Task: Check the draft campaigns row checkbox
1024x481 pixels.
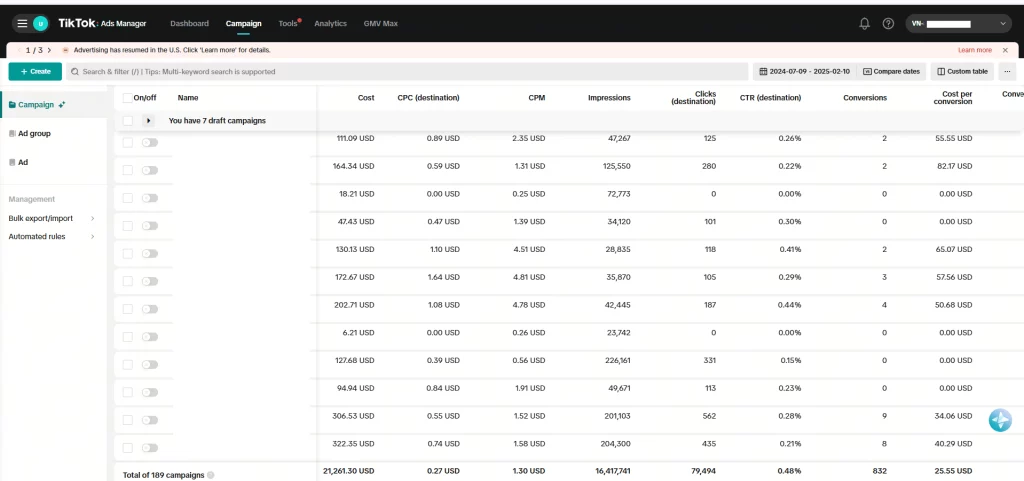Action: tap(127, 121)
